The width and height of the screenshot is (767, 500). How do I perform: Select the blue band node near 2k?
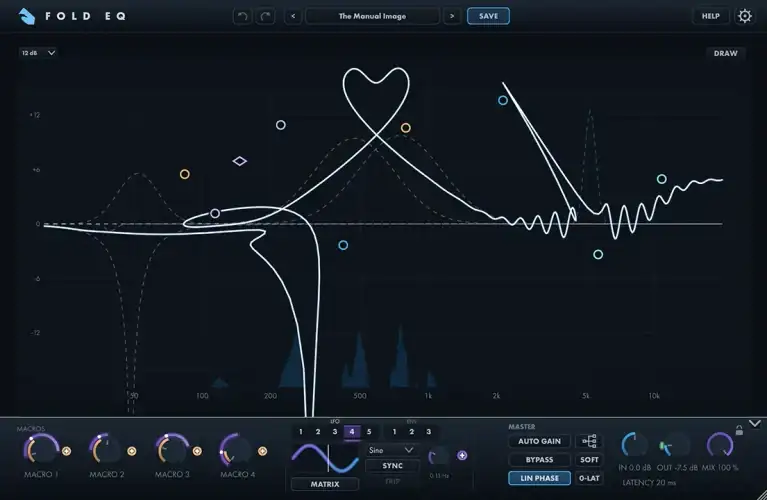click(x=503, y=100)
